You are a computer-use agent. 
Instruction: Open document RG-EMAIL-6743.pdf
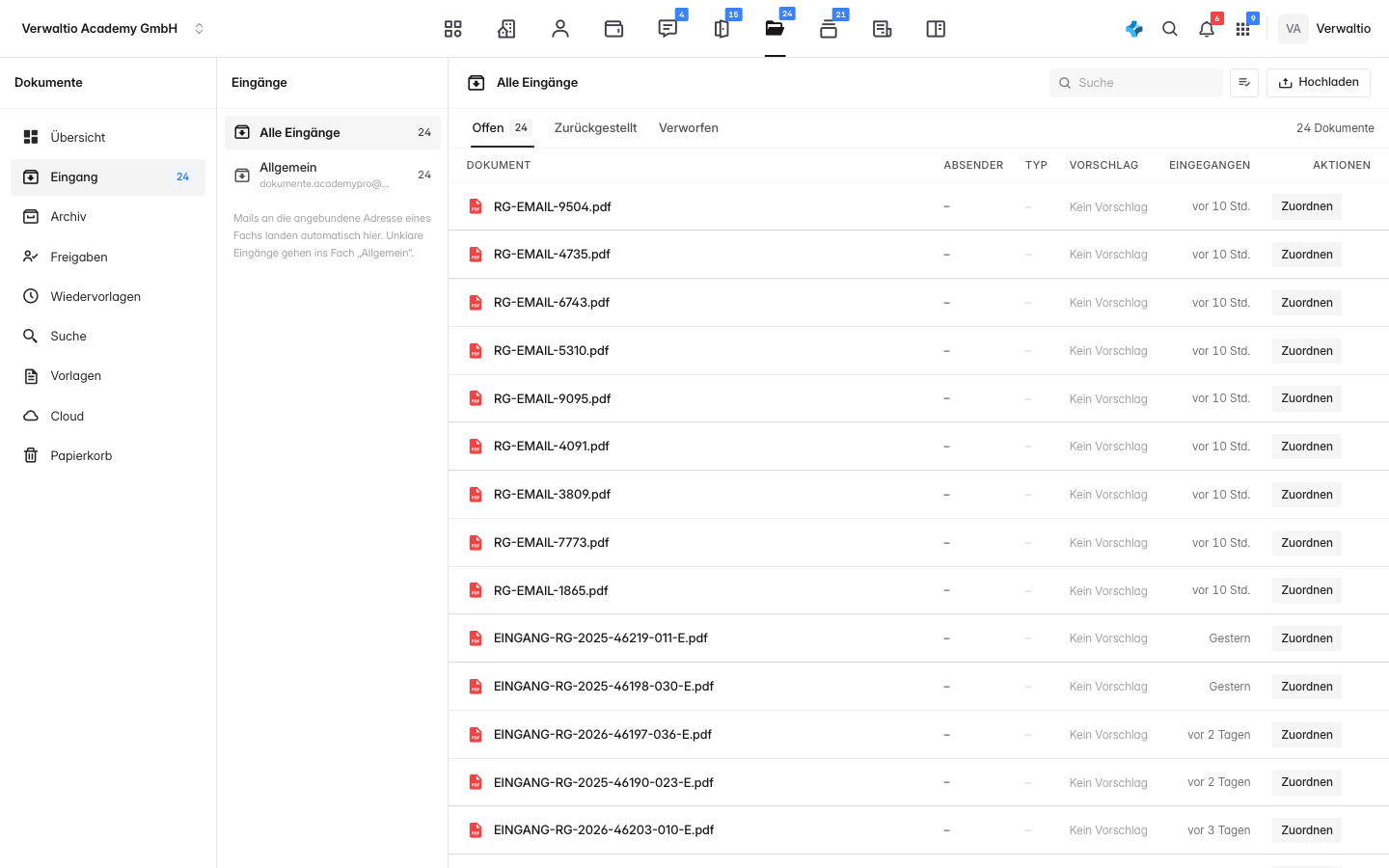552,303
